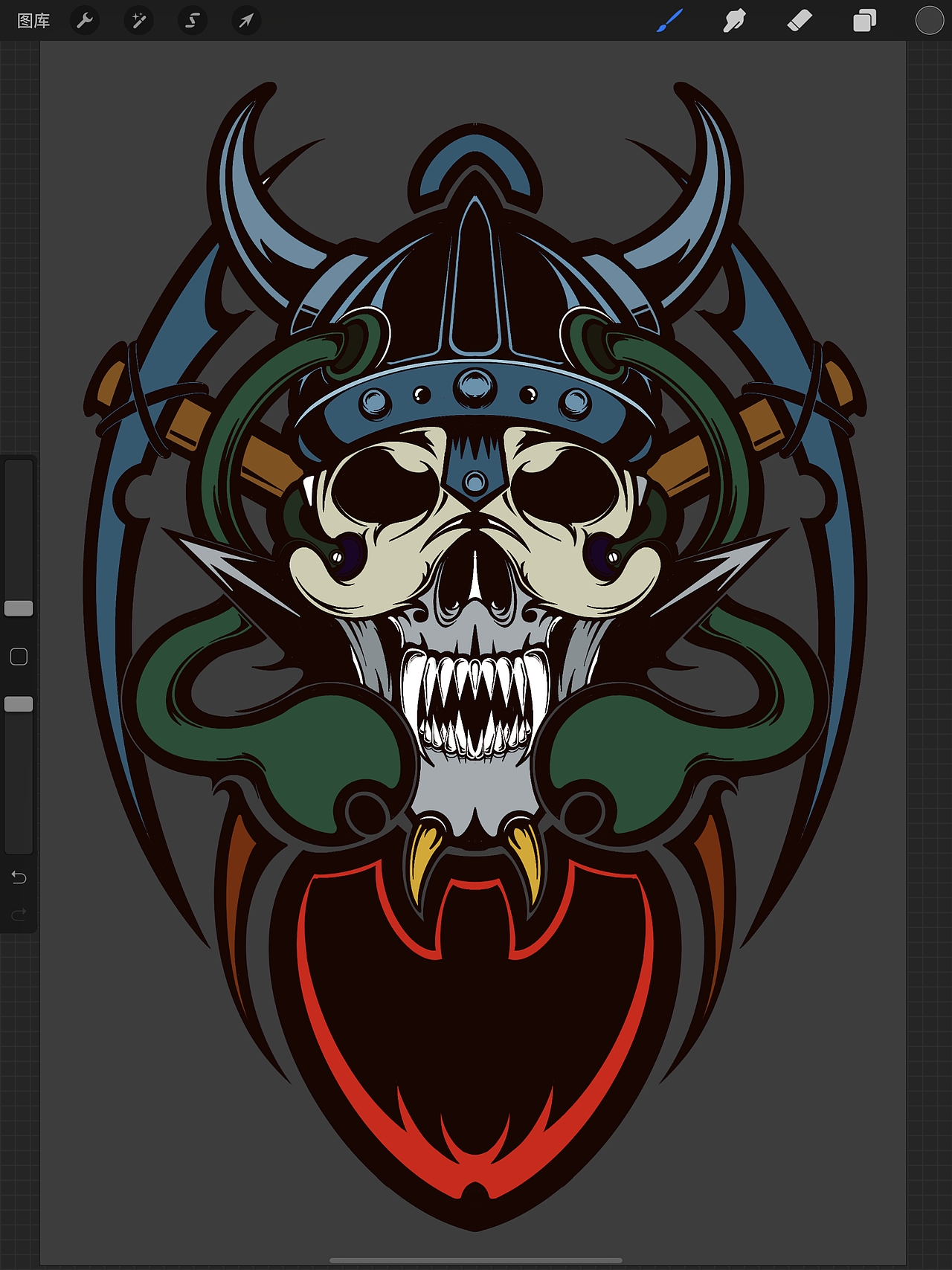
Task: Open the active color picker circle
Action: pyautogui.click(x=929, y=20)
